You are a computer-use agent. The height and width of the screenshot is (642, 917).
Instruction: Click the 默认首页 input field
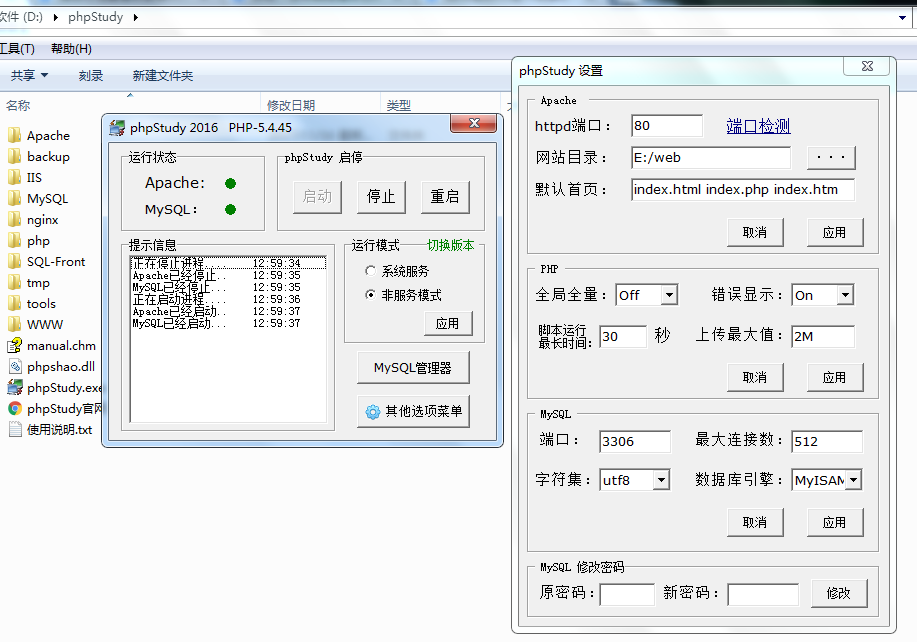click(743, 190)
